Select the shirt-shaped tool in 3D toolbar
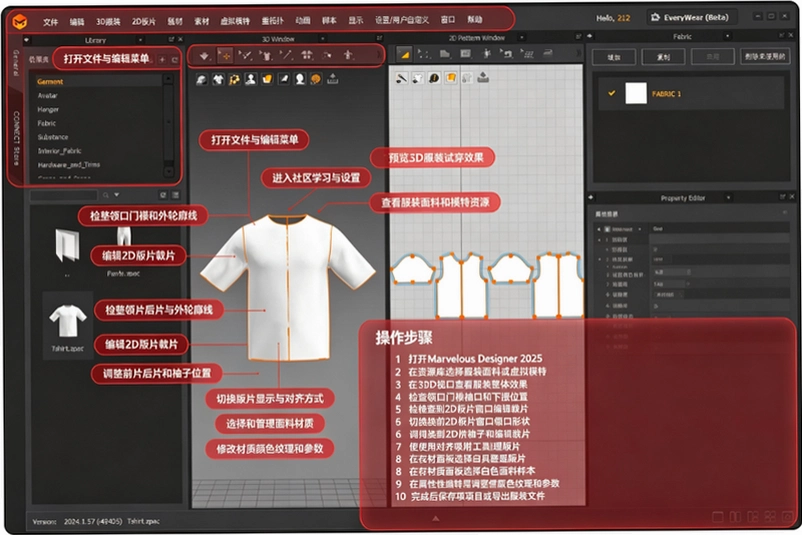The width and height of the screenshot is (802, 535). (266, 55)
